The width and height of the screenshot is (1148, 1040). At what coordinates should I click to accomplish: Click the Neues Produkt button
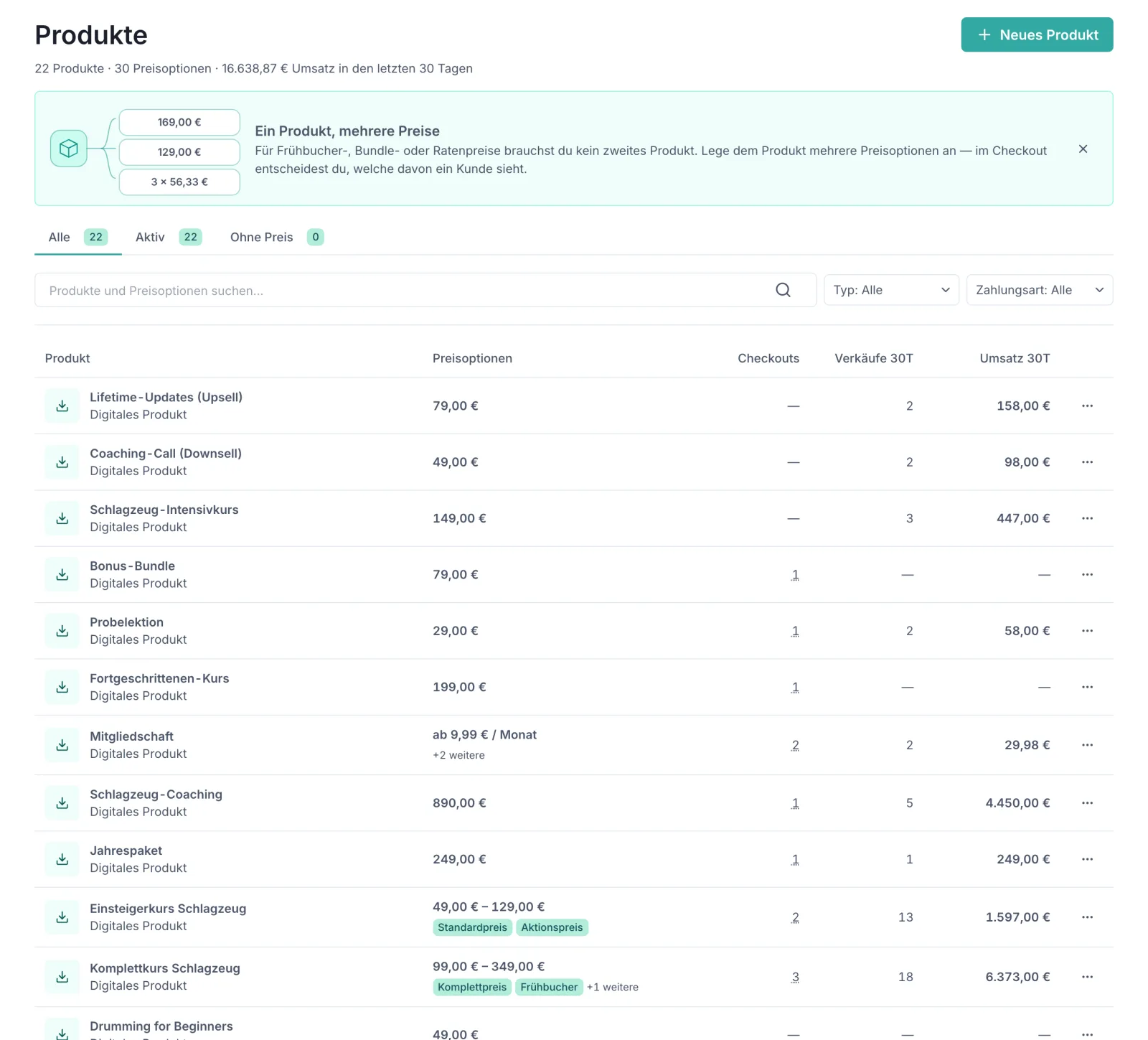1037,34
